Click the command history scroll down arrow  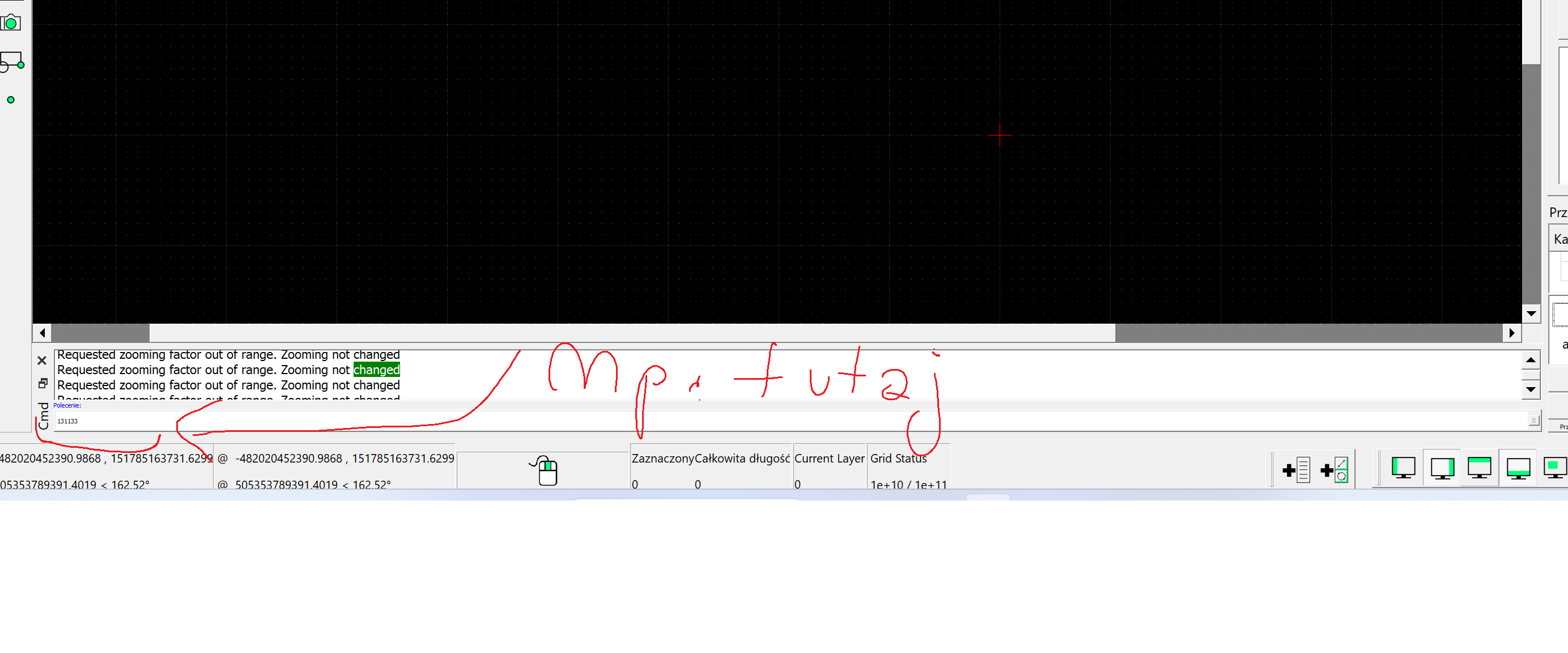(1530, 389)
